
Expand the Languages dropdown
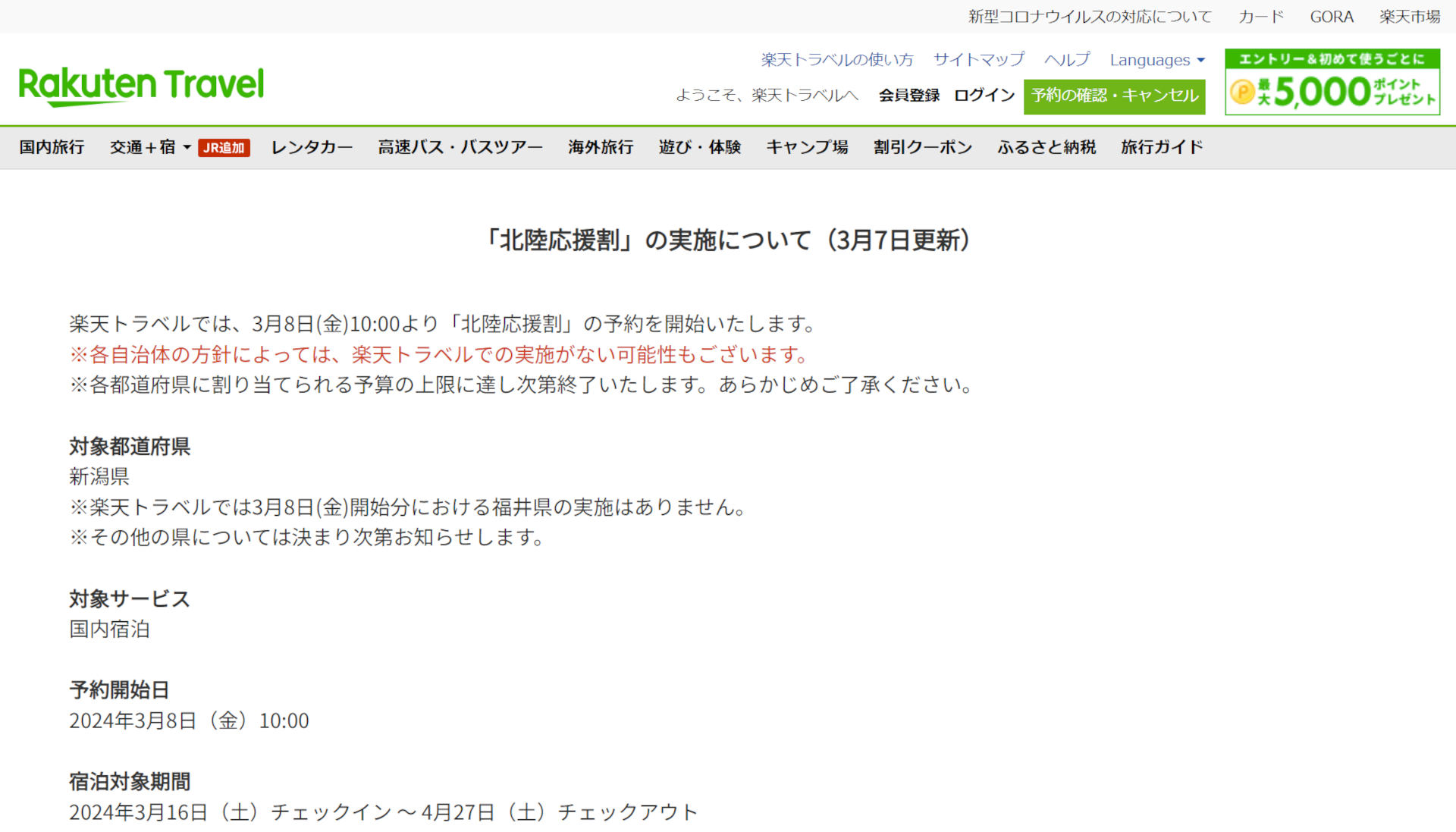click(x=1157, y=60)
